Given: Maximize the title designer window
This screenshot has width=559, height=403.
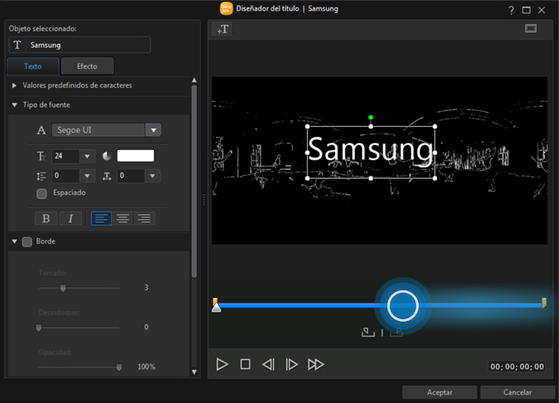Looking at the screenshot, I should pos(526,10).
